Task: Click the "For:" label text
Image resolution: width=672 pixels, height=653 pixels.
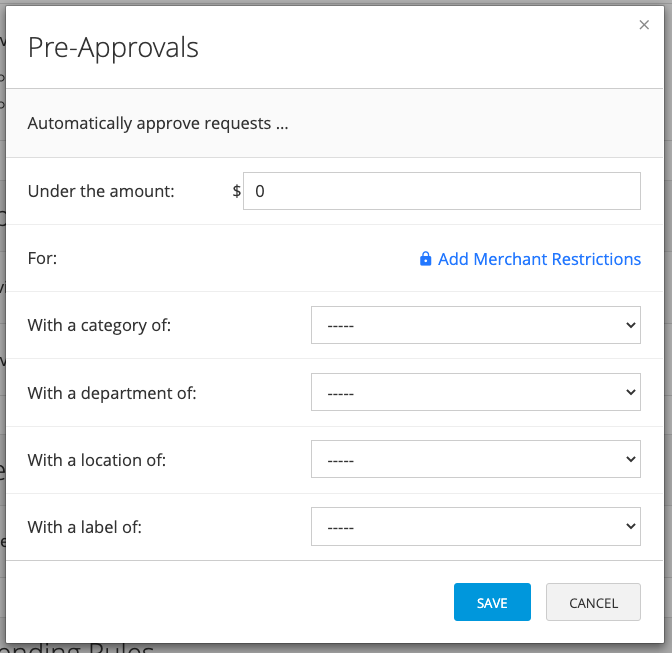Action: pos(43,259)
